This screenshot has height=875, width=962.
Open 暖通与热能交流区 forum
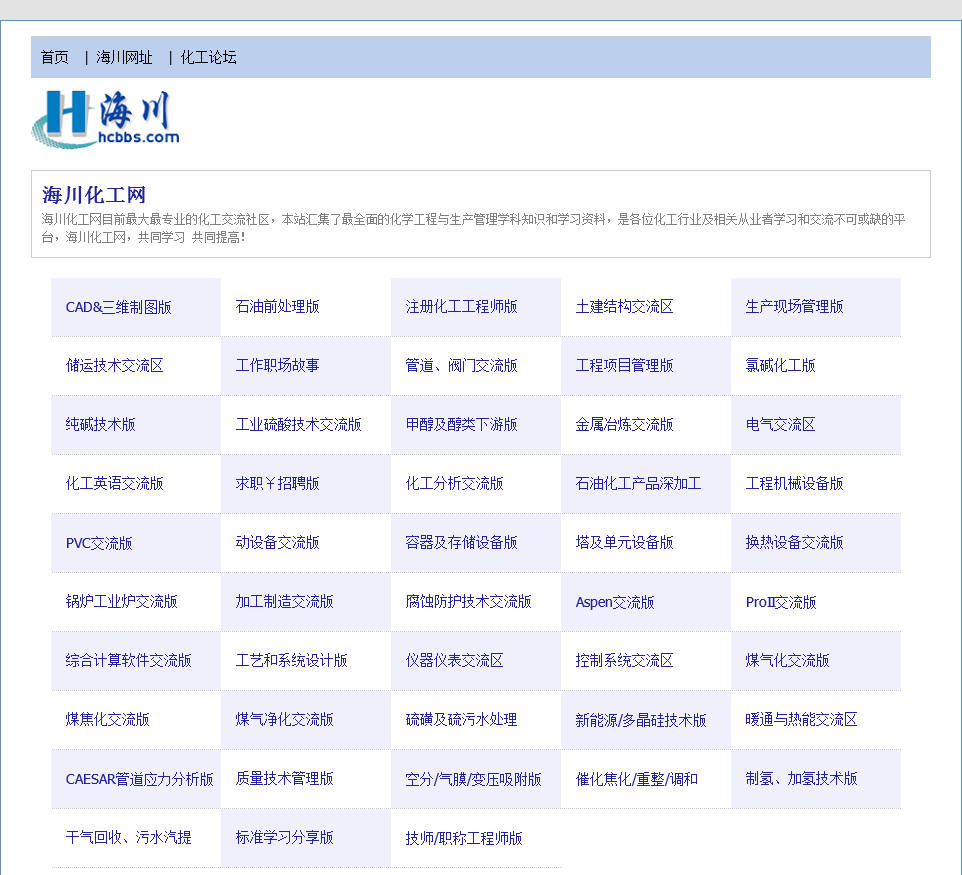pyautogui.click(x=801, y=719)
